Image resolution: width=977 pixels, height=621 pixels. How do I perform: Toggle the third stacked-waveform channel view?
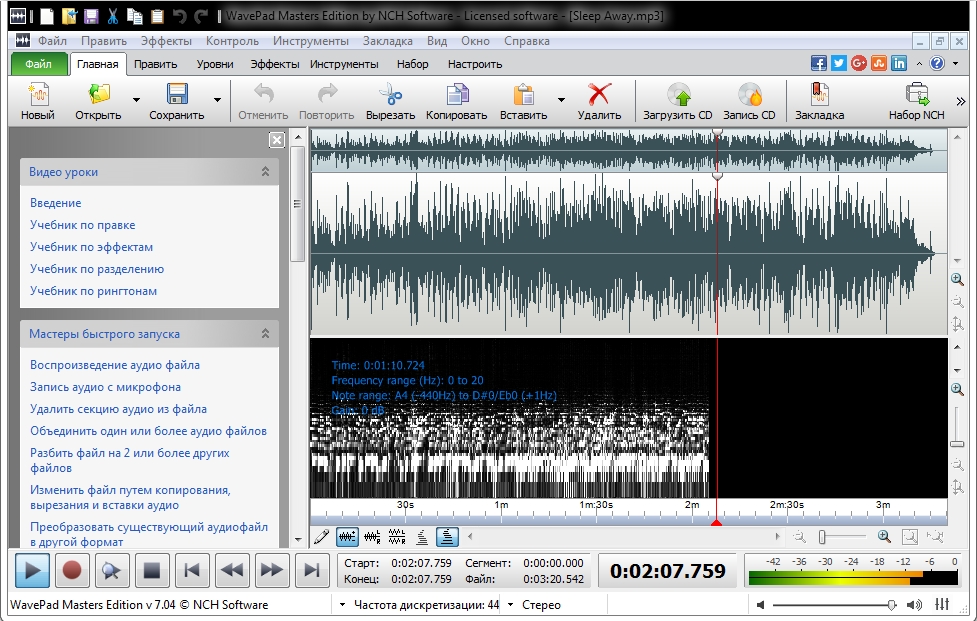coord(397,536)
